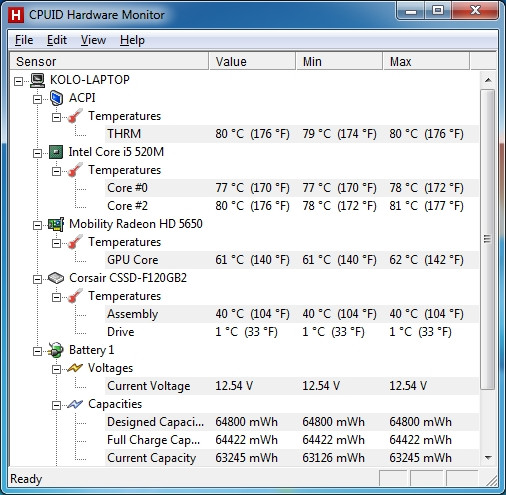This screenshot has height=495, width=506.
Task: Collapse the ACPI node
Action: click(x=38, y=99)
